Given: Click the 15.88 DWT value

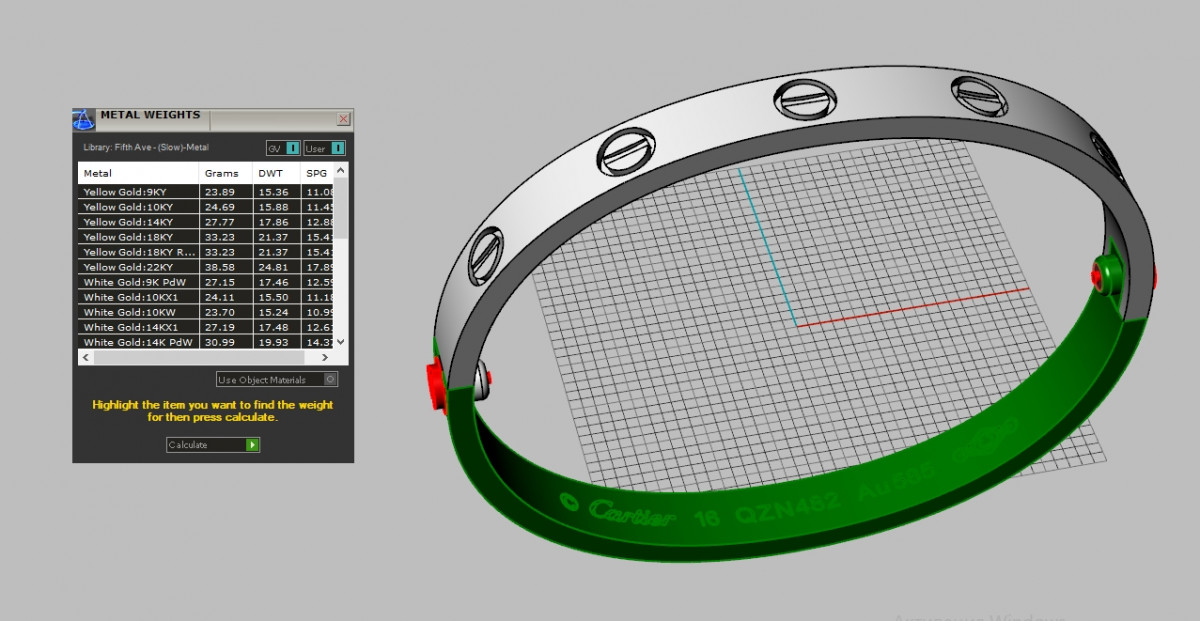Looking at the screenshot, I should [x=274, y=207].
